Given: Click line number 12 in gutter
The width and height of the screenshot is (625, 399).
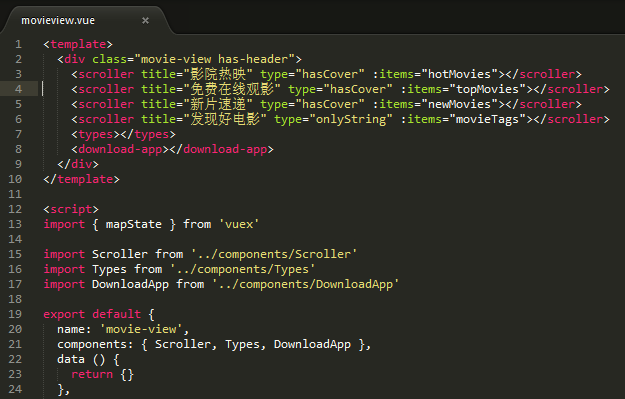Looking at the screenshot, I should pos(15,209).
